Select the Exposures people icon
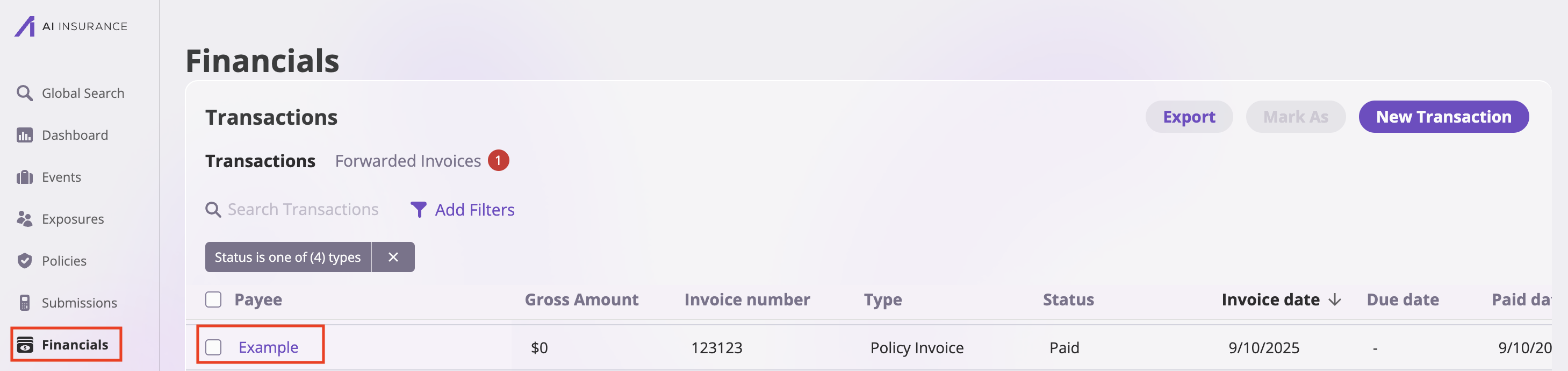The image size is (1568, 371). pos(24,219)
